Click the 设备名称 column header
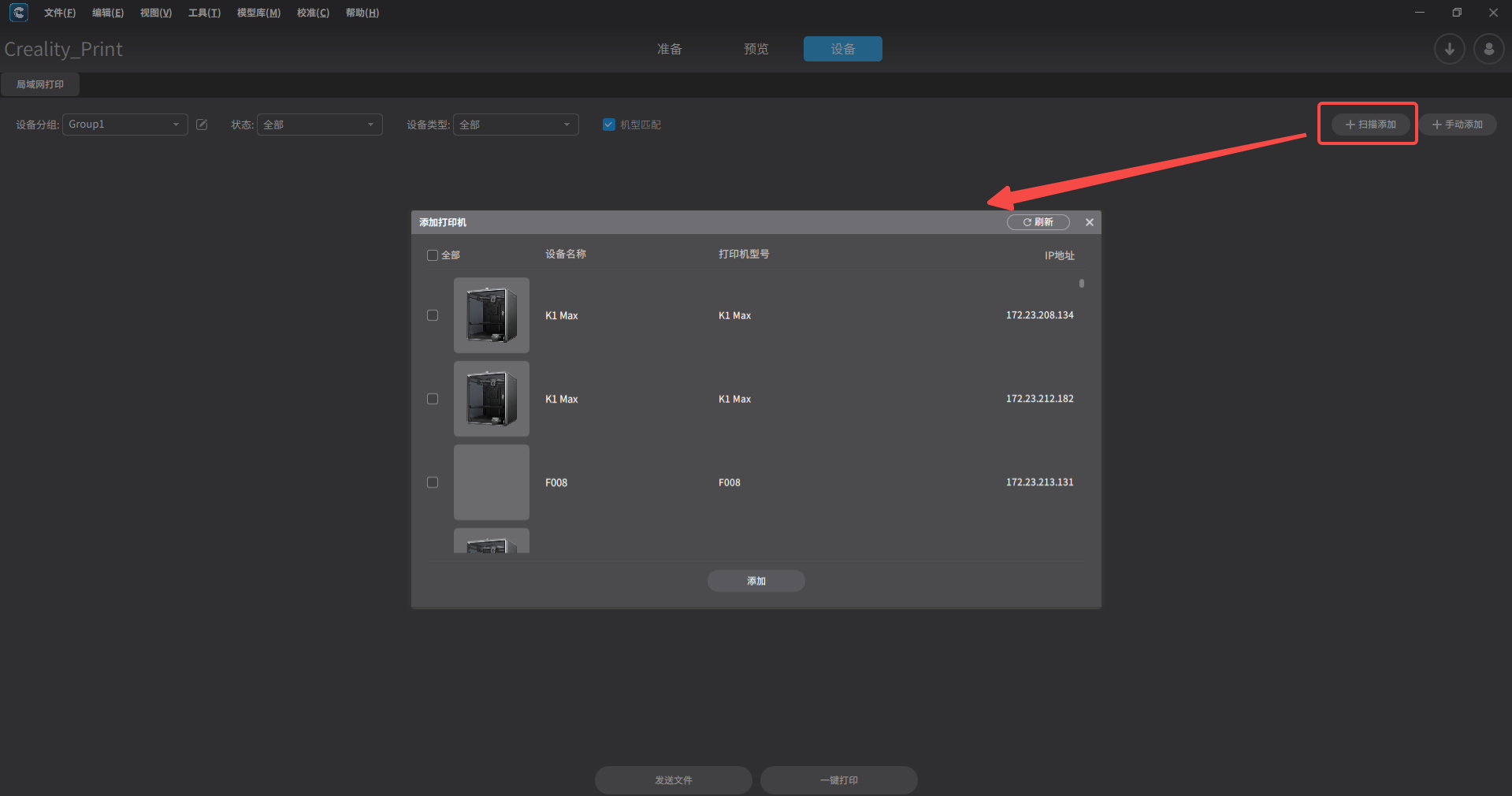Viewport: 1512px width, 796px height. click(566, 254)
